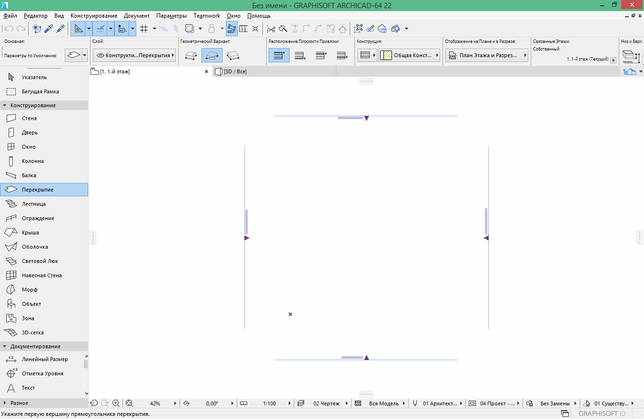This screenshot has width=644, height=419.
Task: Select the Зона zone tool
Action: tap(44, 318)
